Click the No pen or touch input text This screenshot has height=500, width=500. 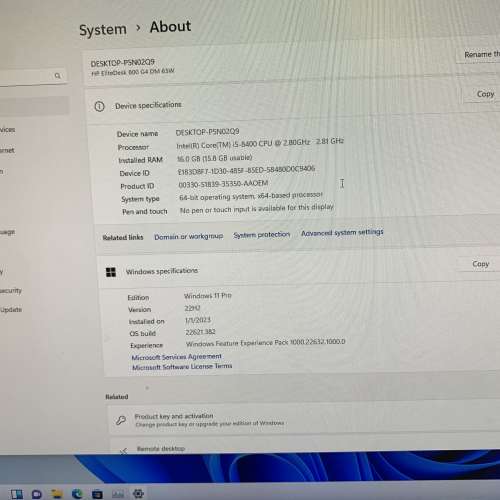click(257, 209)
